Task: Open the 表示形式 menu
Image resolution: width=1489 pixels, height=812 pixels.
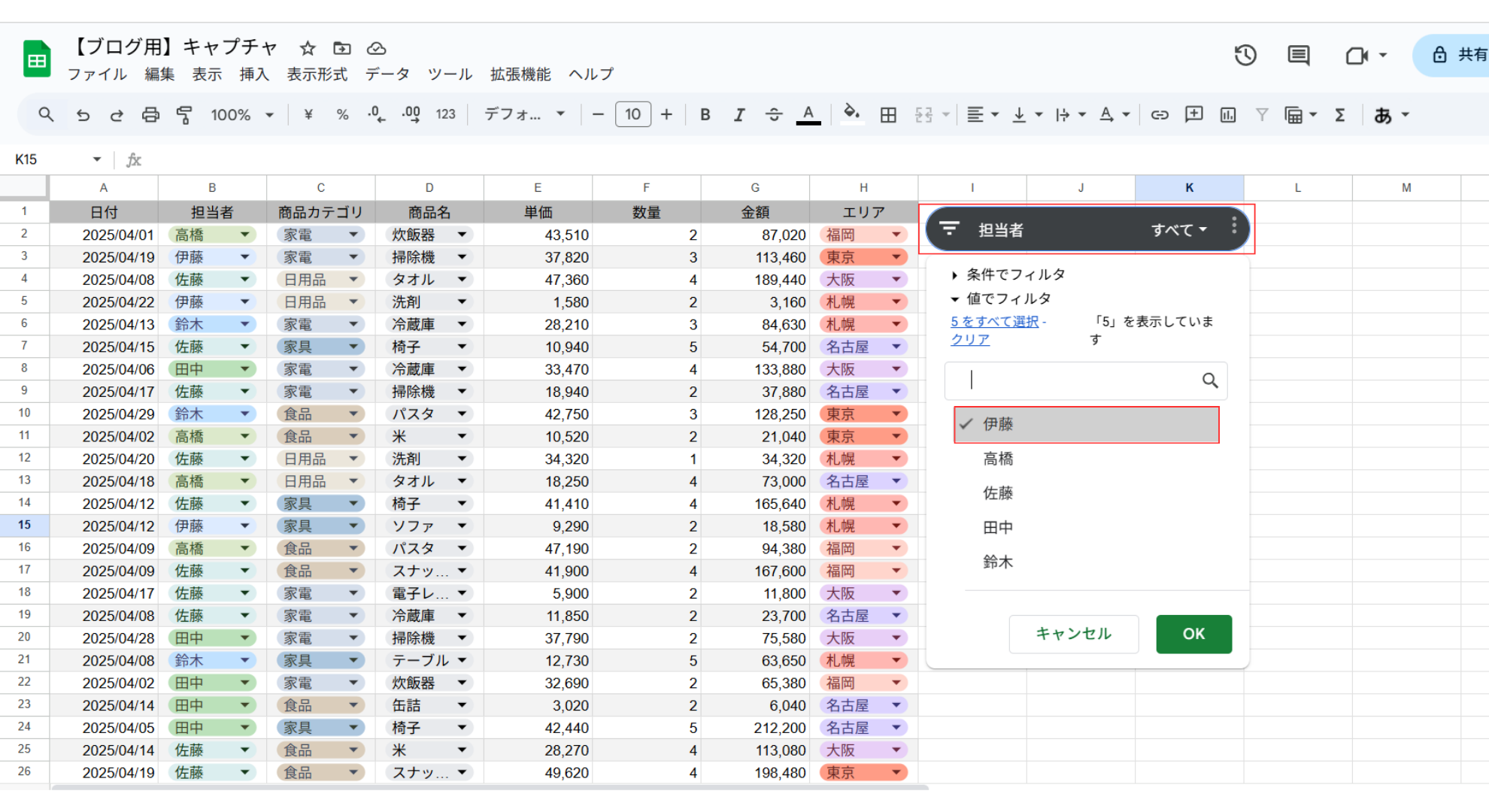Action: click(x=317, y=74)
